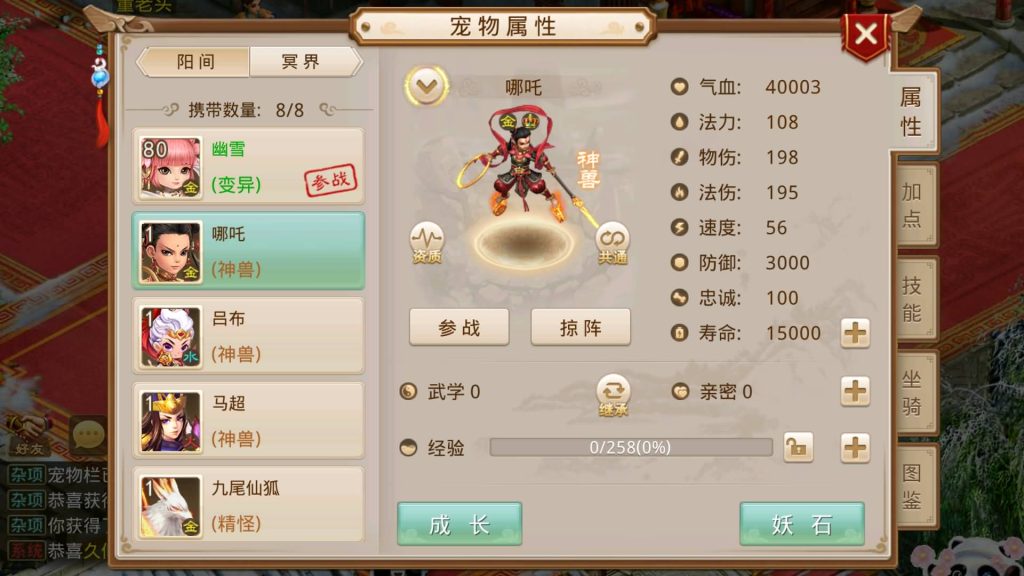Switch to 冥界 pet list

tap(304, 62)
